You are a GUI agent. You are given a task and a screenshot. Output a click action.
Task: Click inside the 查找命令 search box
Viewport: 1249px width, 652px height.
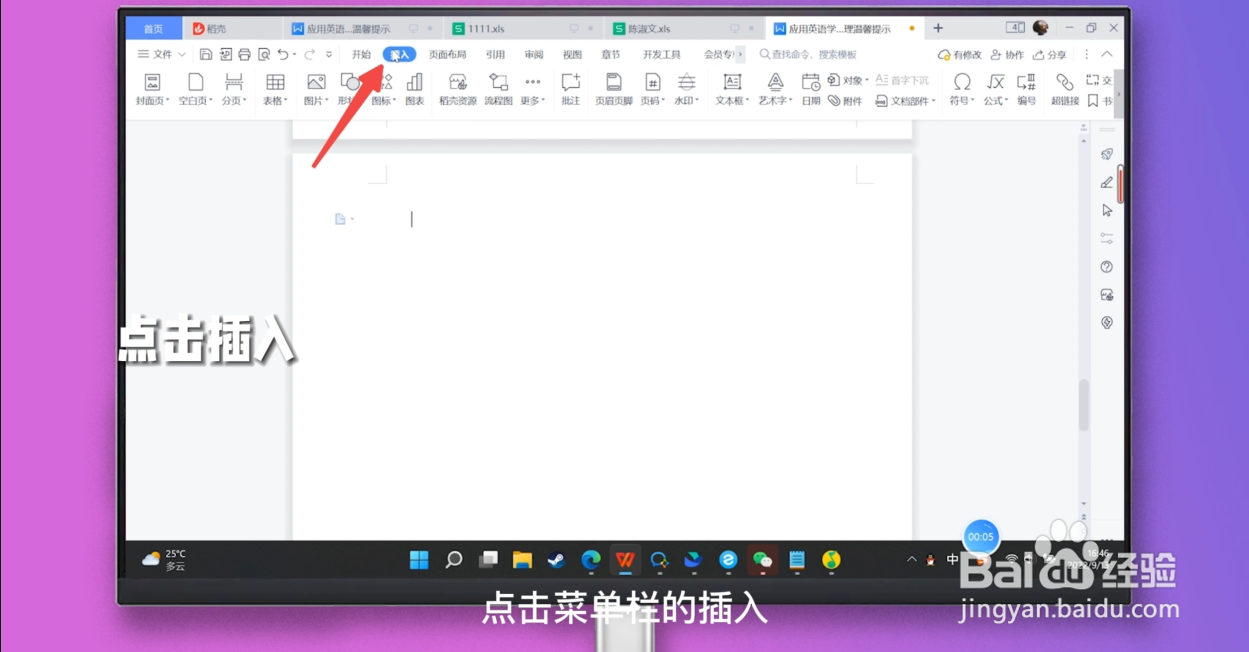[810, 54]
